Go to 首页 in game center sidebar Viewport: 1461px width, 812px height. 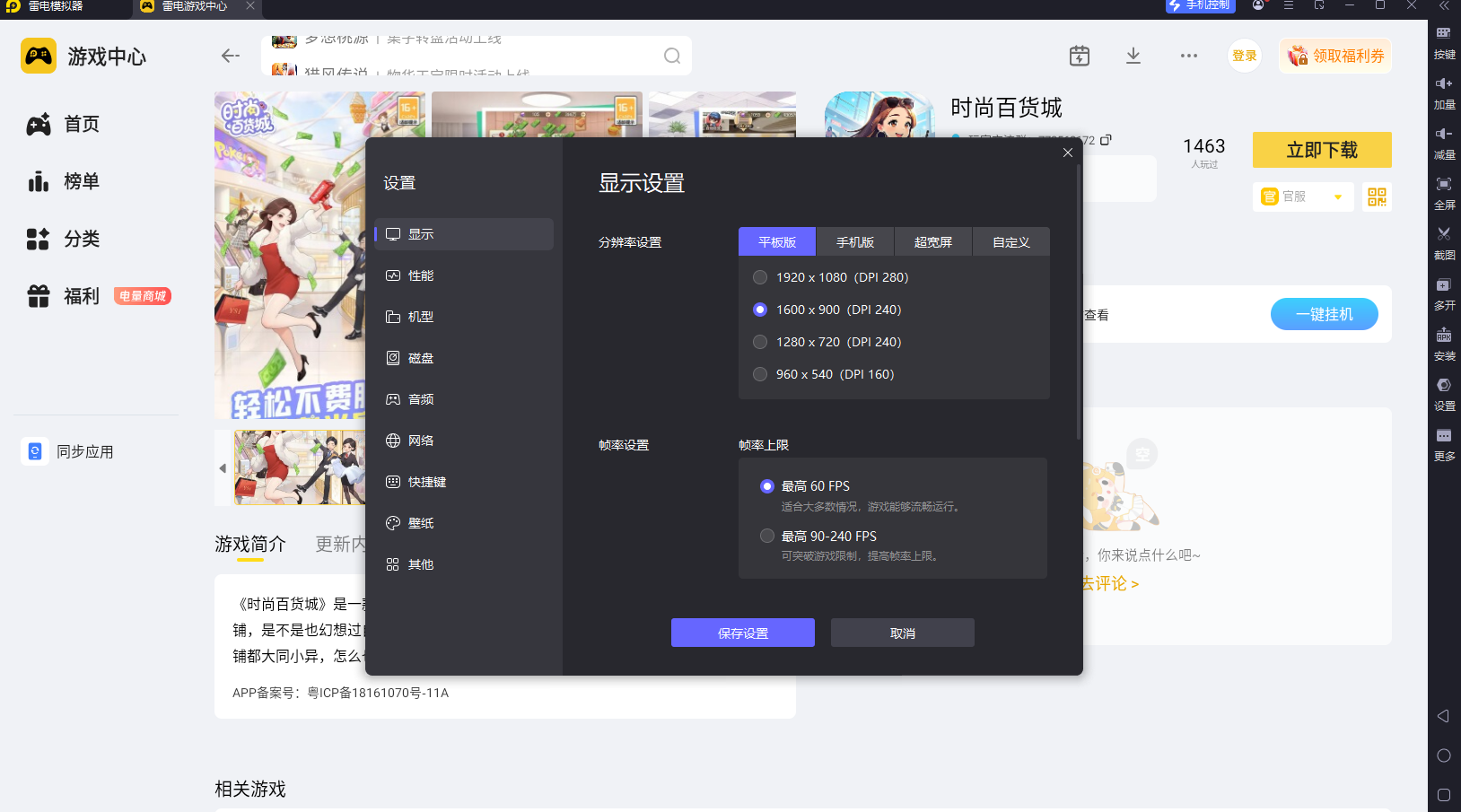point(63,124)
